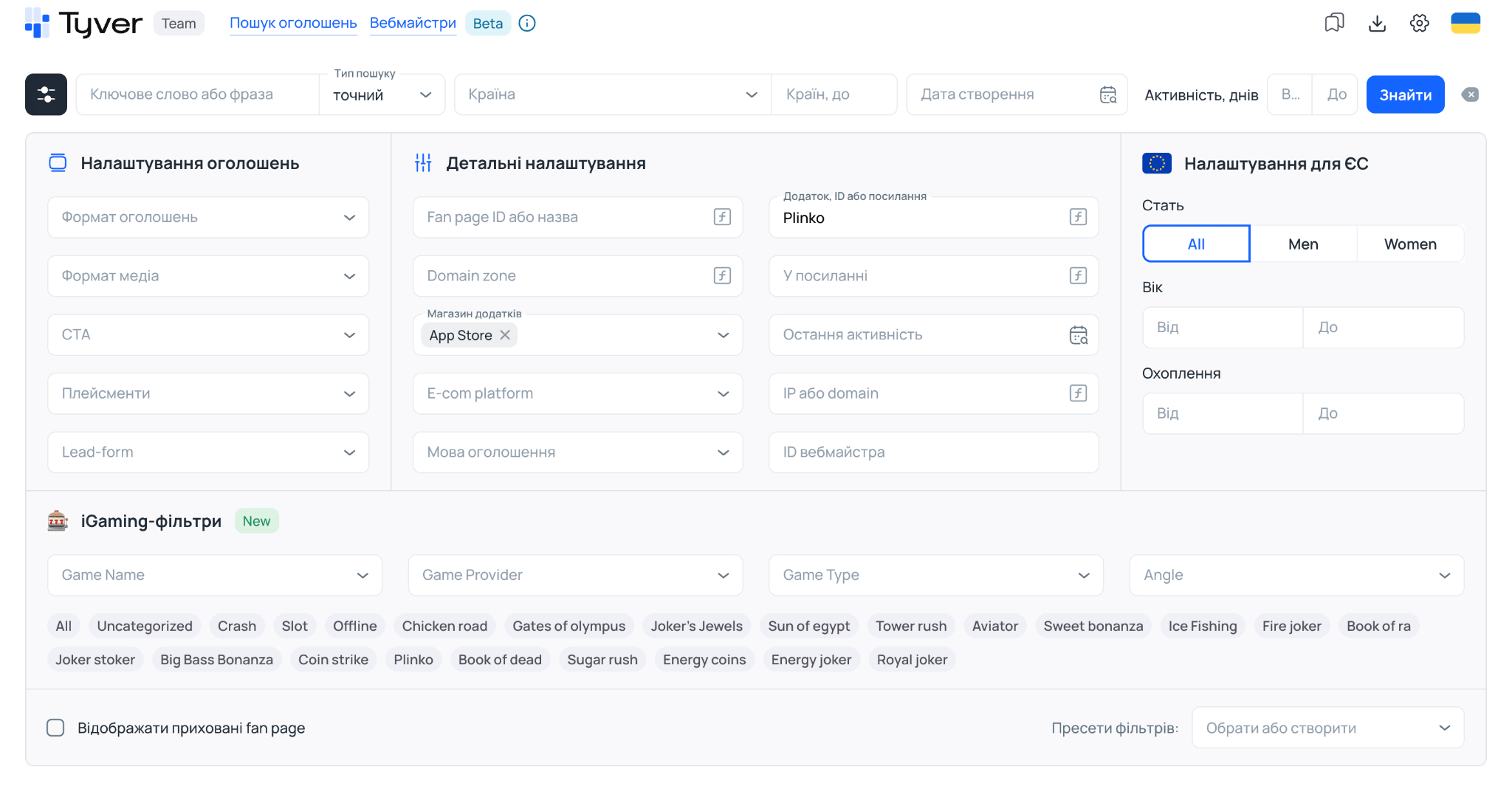The width and height of the screenshot is (1512, 786).
Task: Select Women gender option
Action: 1410,244
